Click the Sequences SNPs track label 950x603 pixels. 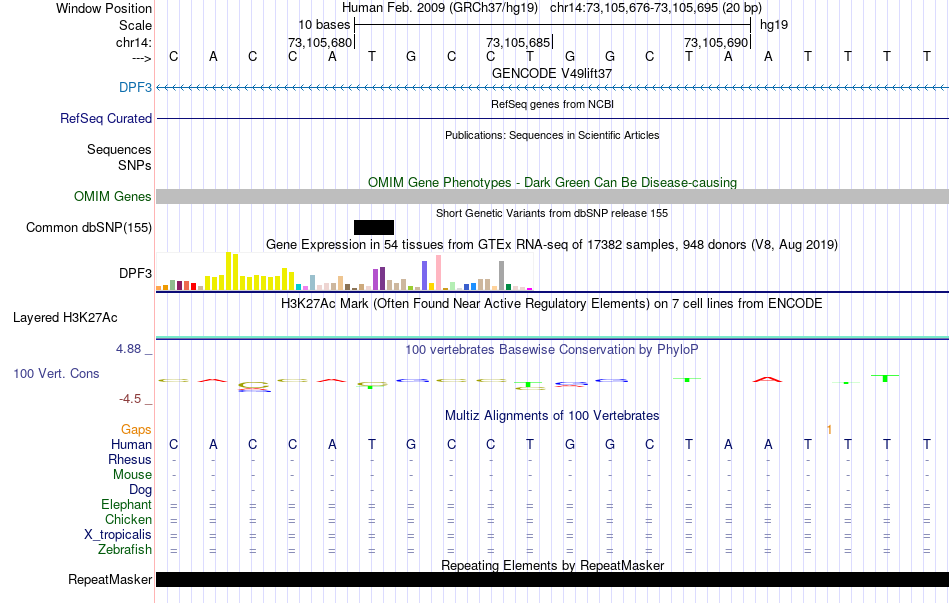[x=119, y=157]
